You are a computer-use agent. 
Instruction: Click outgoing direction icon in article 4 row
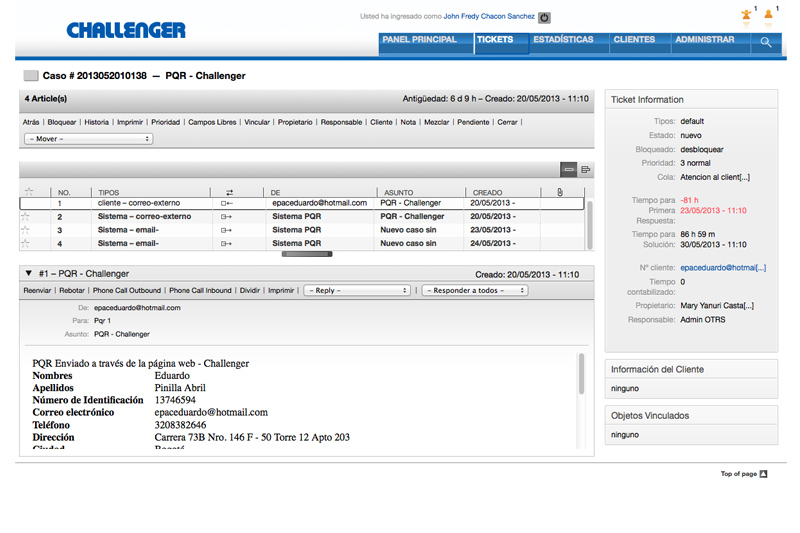226,244
